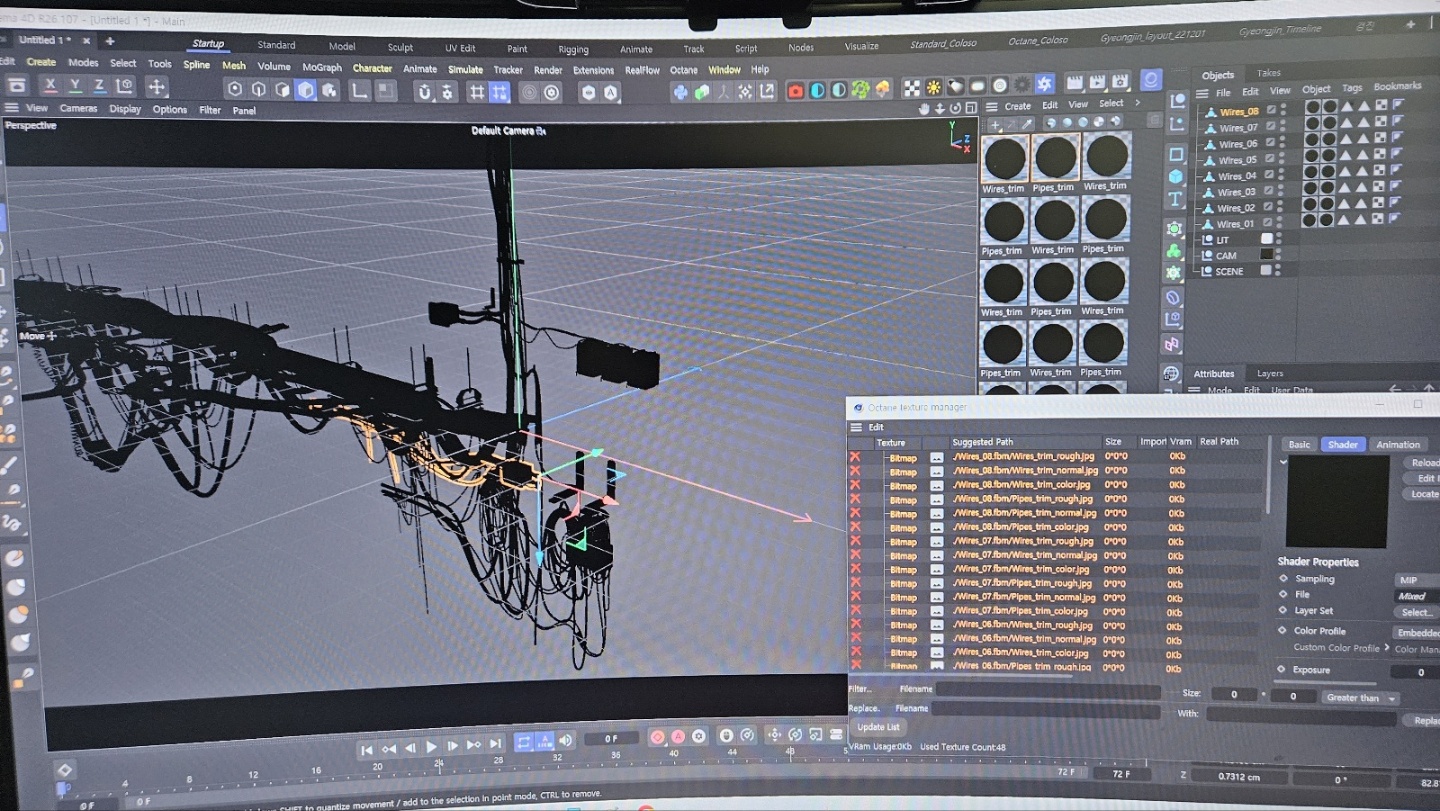Select the Move tool cross-arrows icon
The width and height of the screenshot is (1440, 811).
point(156,88)
